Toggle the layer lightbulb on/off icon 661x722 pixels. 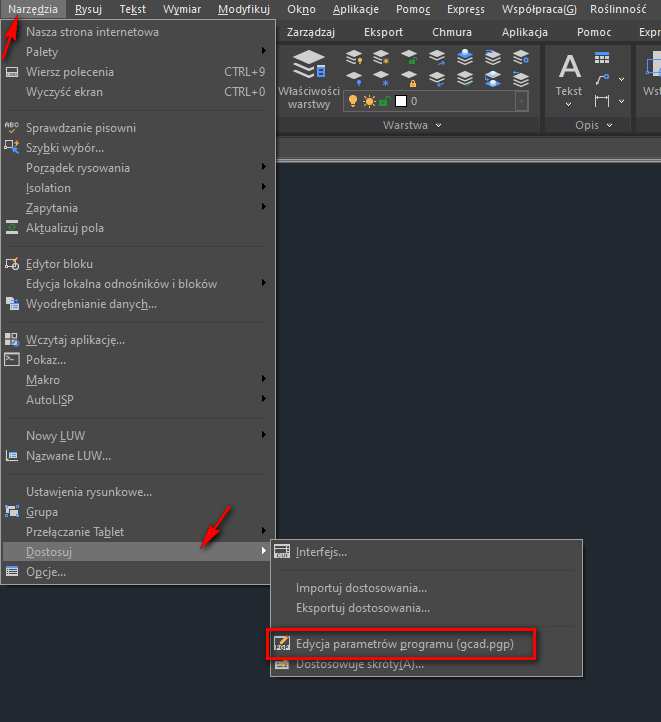pos(352,101)
